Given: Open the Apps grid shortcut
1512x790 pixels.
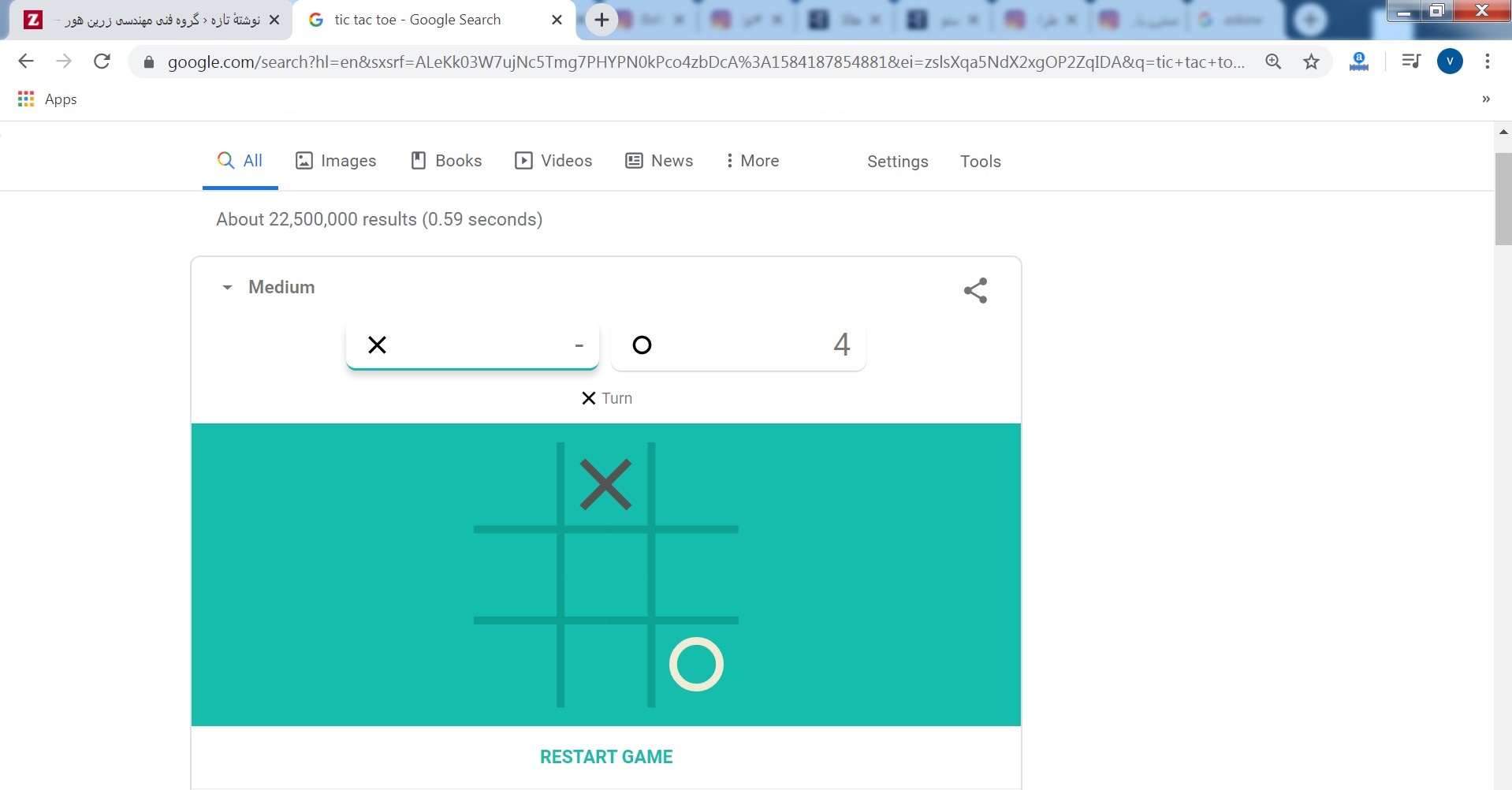Looking at the screenshot, I should click(x=47, y=99).
